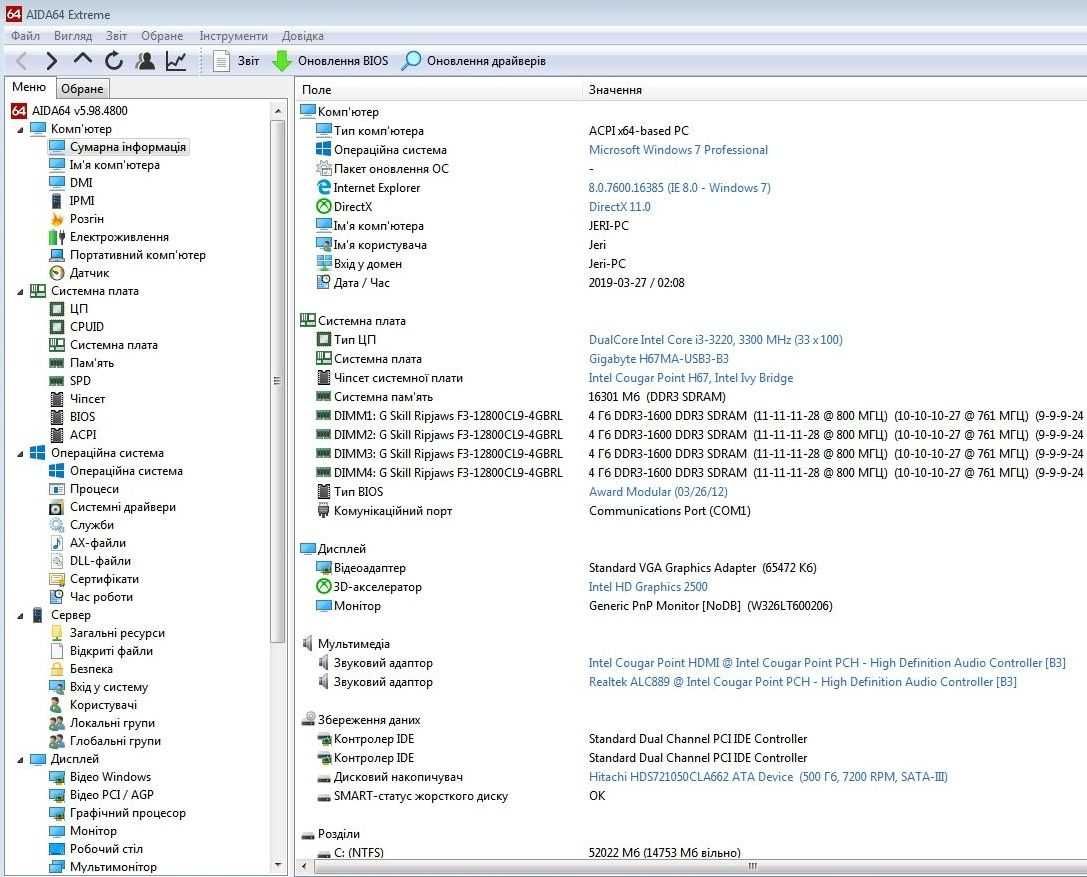
Task: Open the Обране menu in menu bar
Action: [x=162, y=36]
